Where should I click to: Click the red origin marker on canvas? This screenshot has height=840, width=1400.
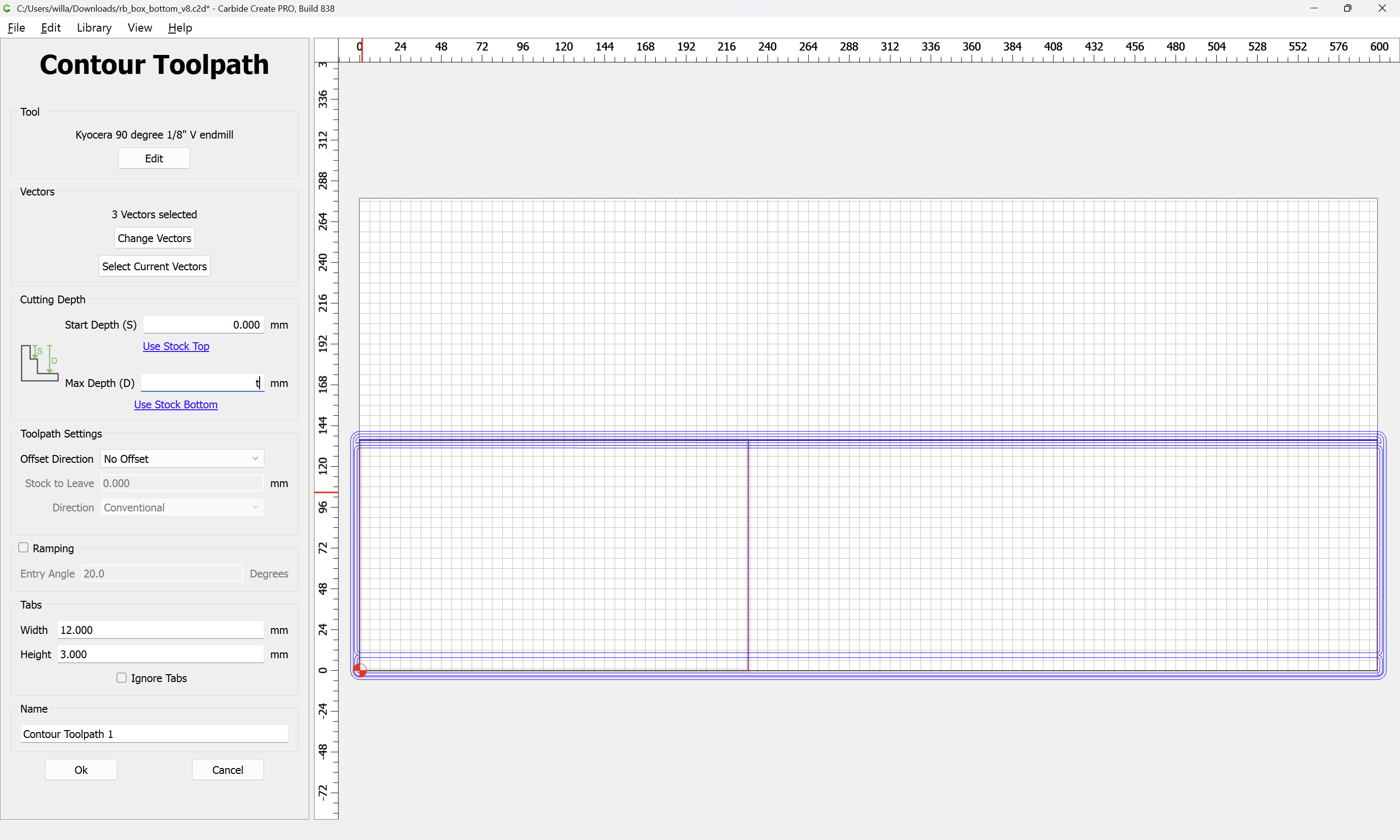point(359,670)
